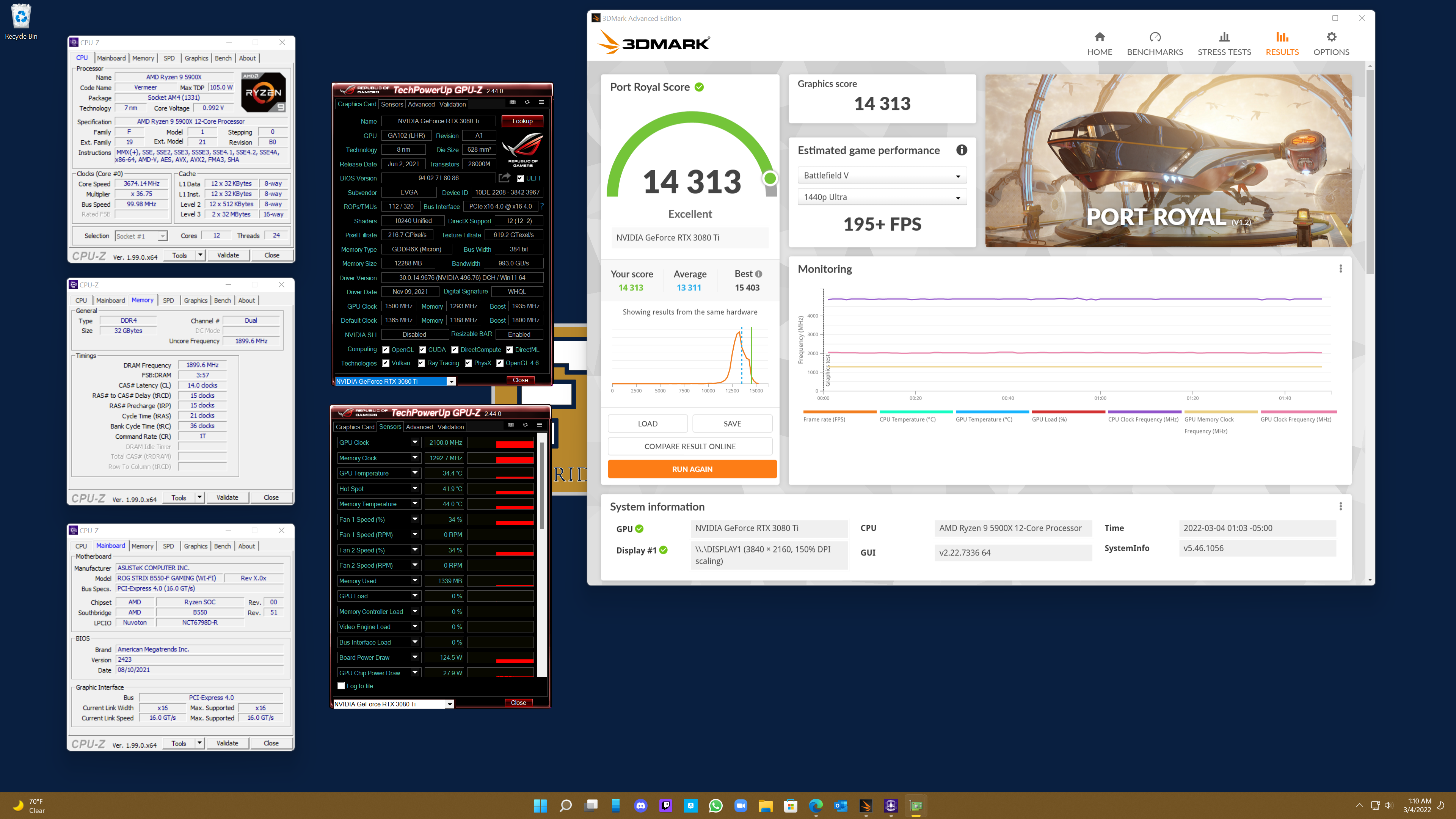Click the 3DMark results vertical scrollbar
Image resolution: width=1456 pixels, height=819 pixels.
point(1370,172)
